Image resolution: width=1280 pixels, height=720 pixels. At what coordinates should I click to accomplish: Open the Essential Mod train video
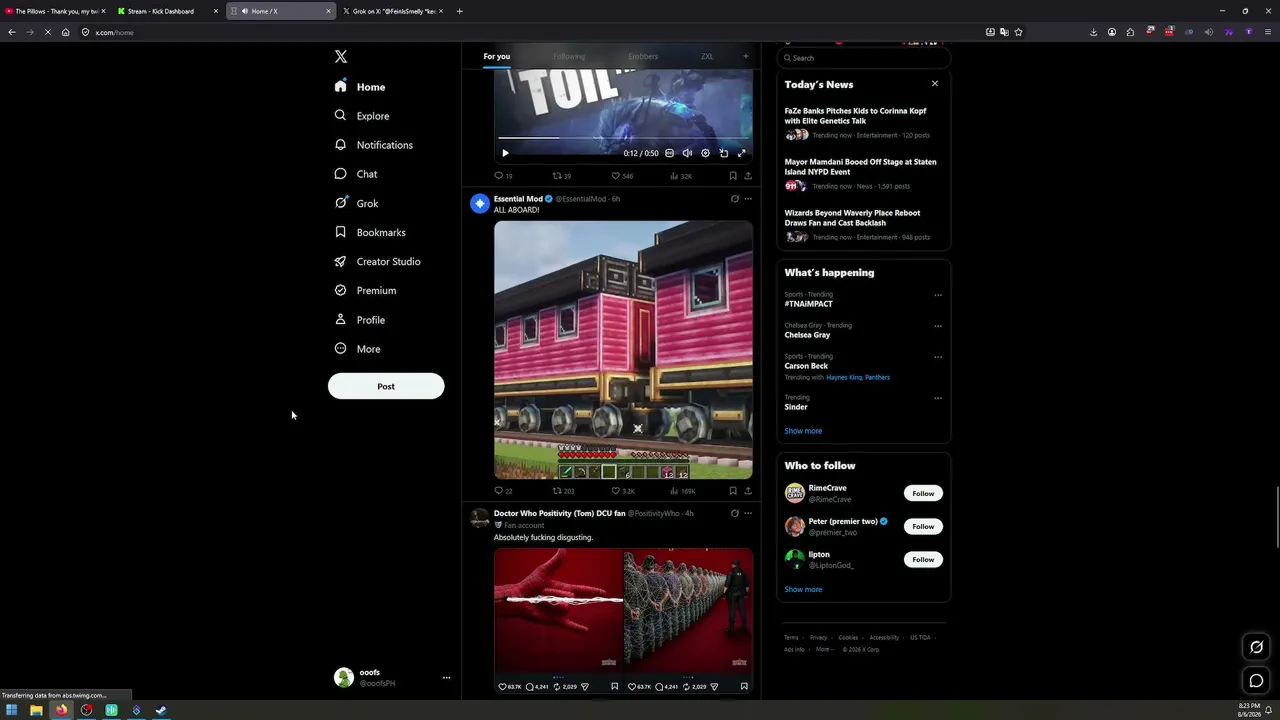tap(623, 350)
